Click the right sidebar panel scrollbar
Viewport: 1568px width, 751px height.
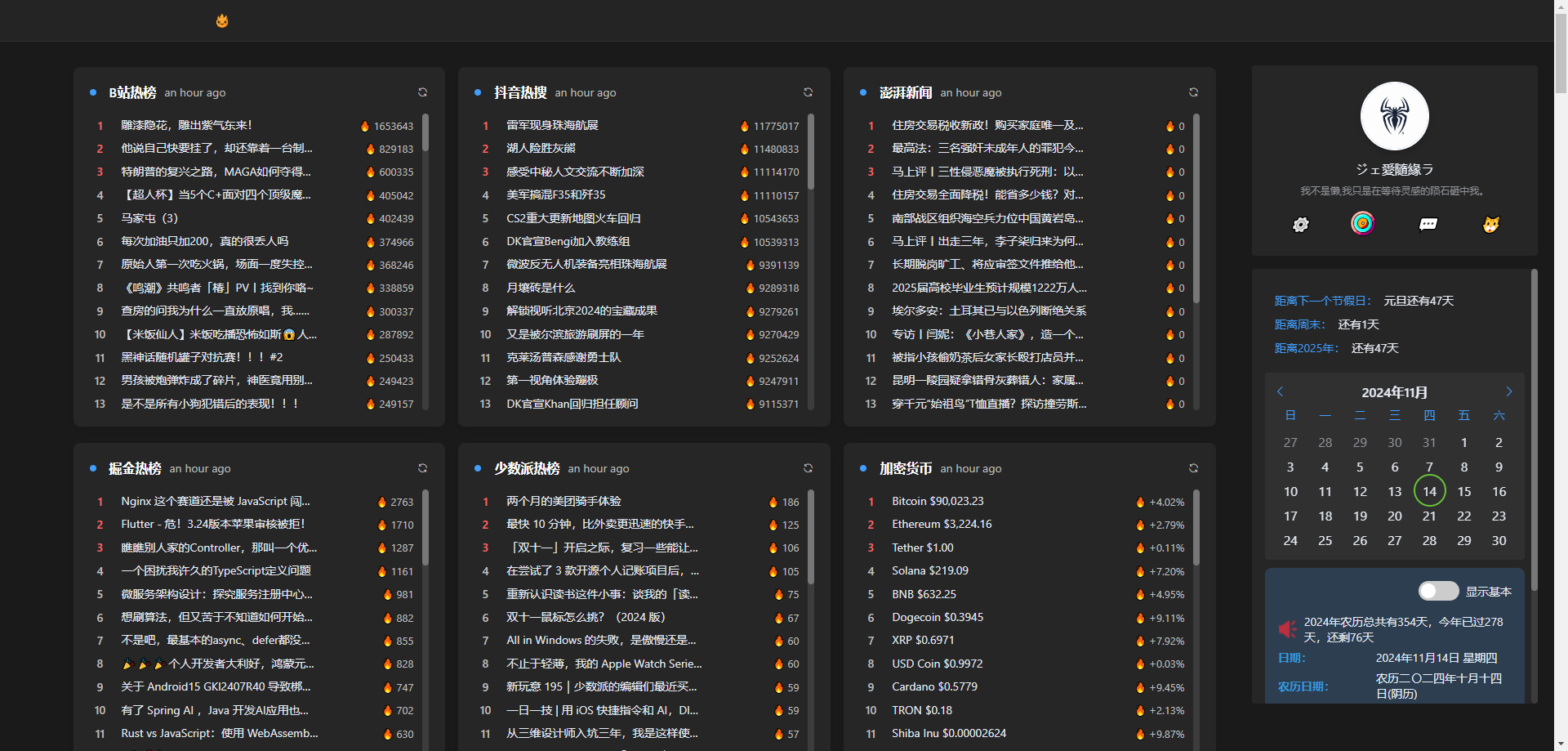[x=1535, y=430]
